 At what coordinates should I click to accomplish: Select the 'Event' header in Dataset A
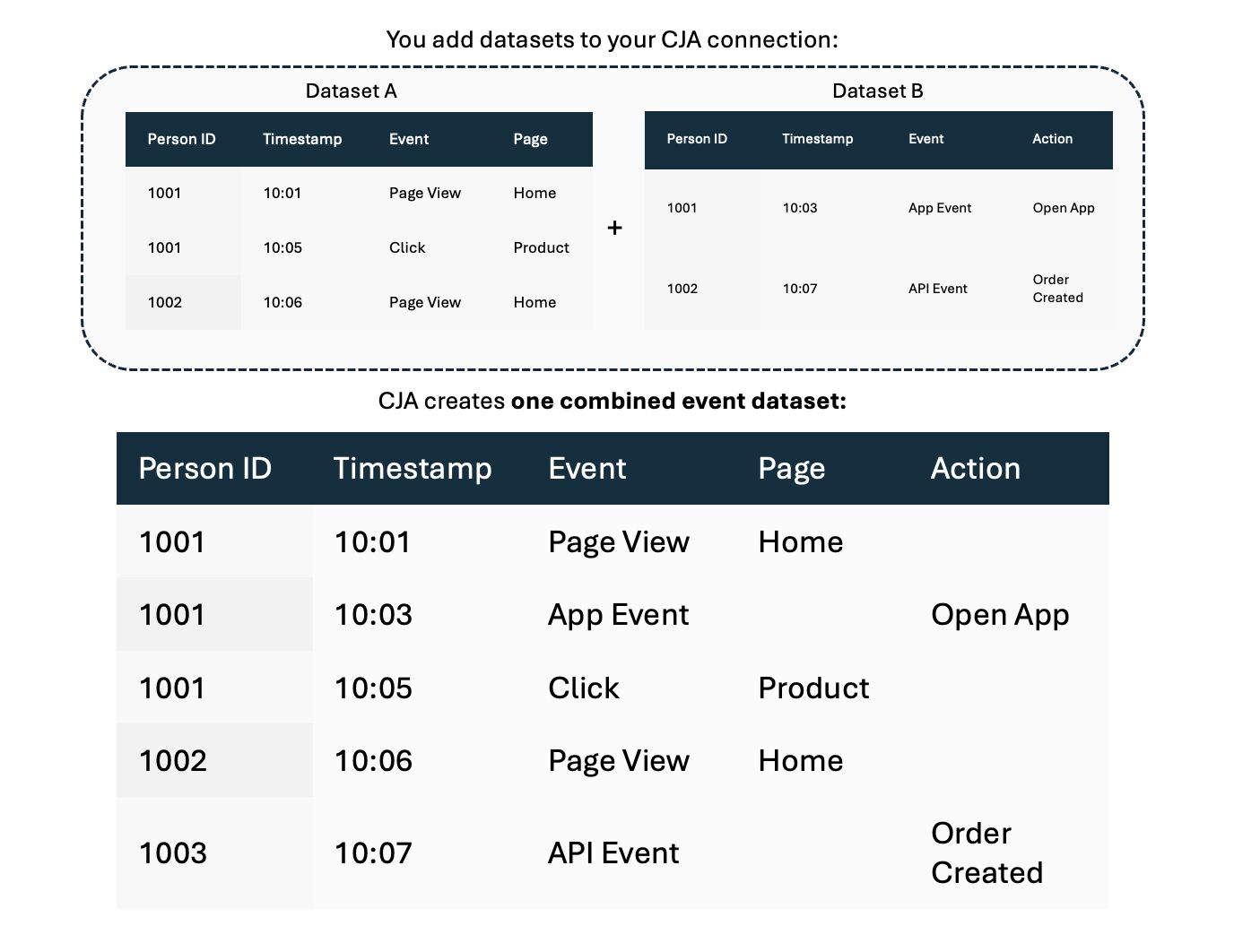tap(409, 139)
